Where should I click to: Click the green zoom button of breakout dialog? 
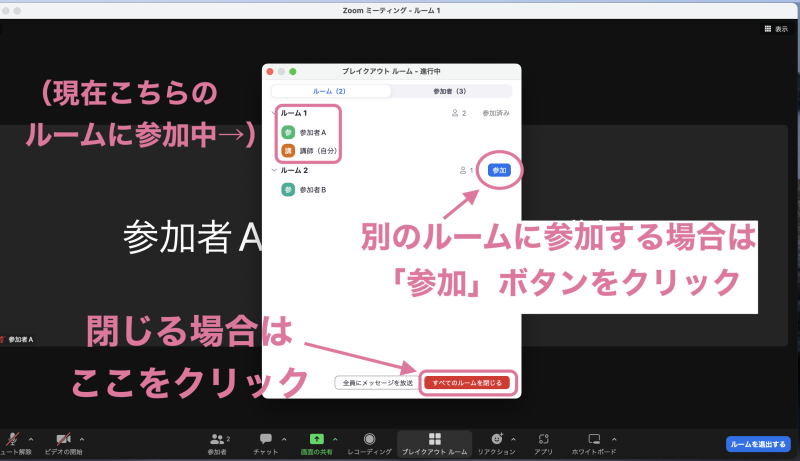point(293,71)
